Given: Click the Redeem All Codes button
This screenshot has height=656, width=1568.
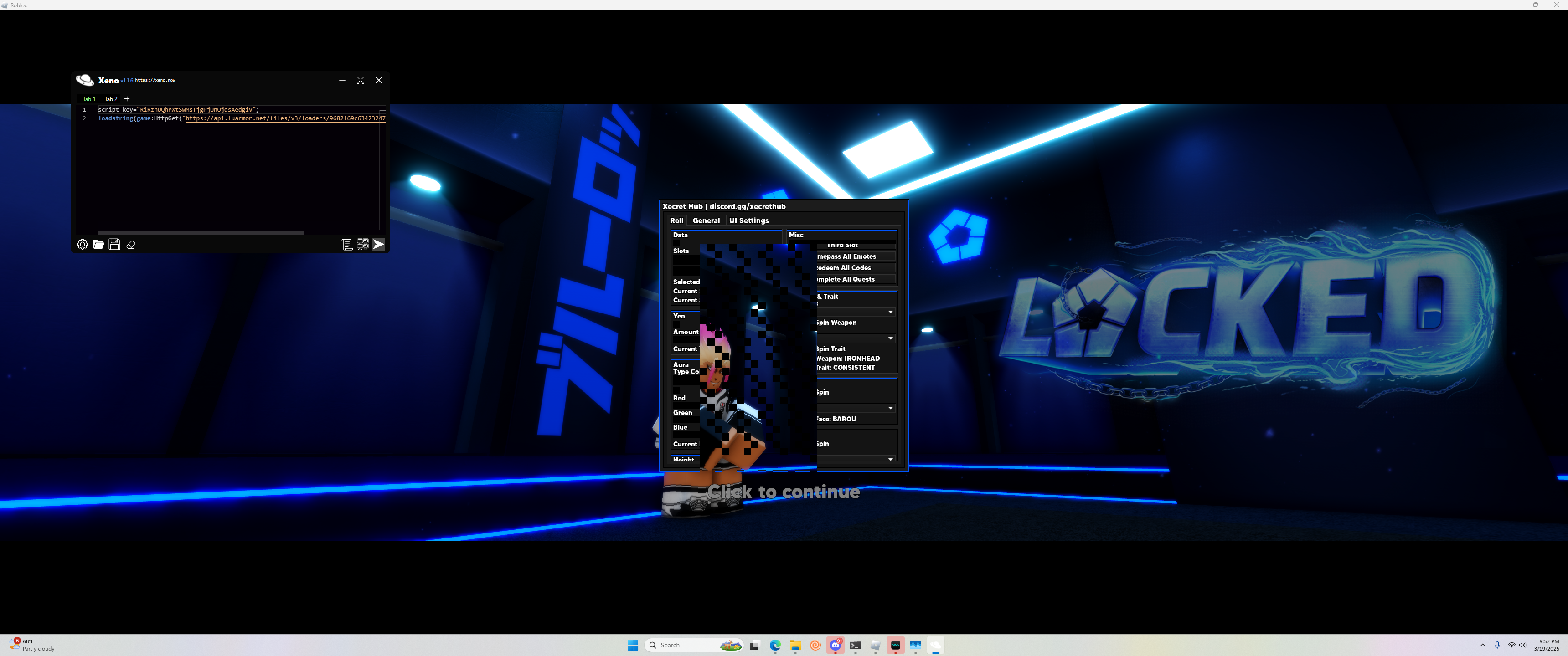Looking at the screenshot, I should click(854, 268).
